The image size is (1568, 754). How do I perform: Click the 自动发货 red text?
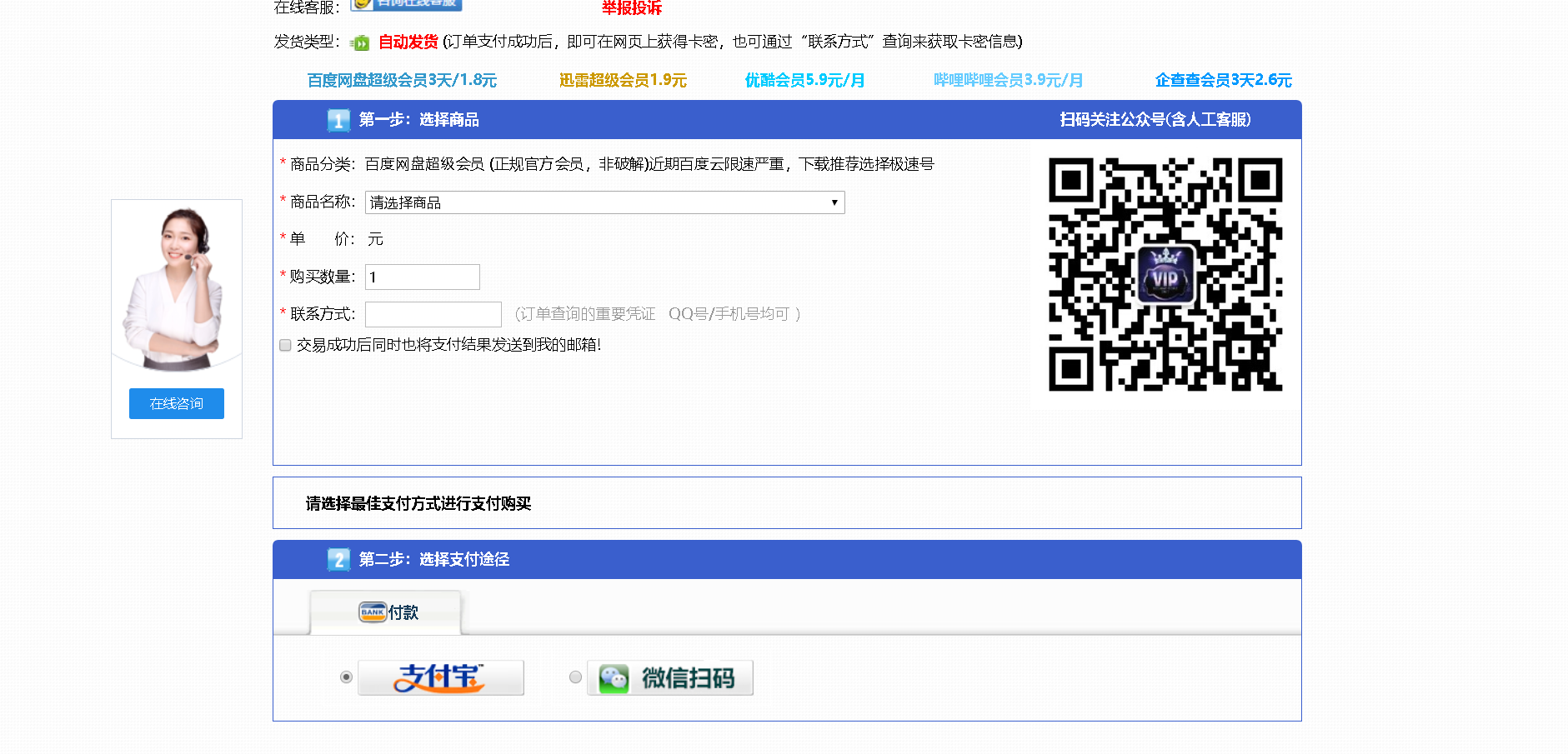point(408,42)
